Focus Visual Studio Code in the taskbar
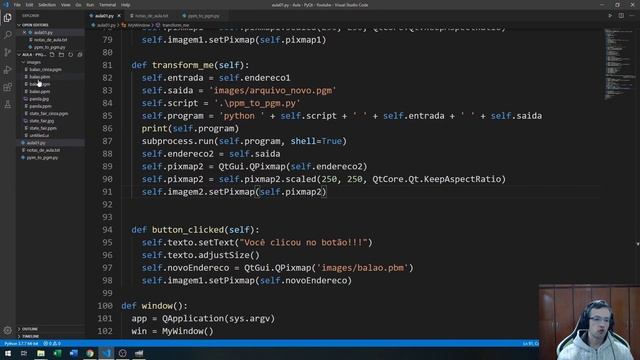 pos(106,353)
